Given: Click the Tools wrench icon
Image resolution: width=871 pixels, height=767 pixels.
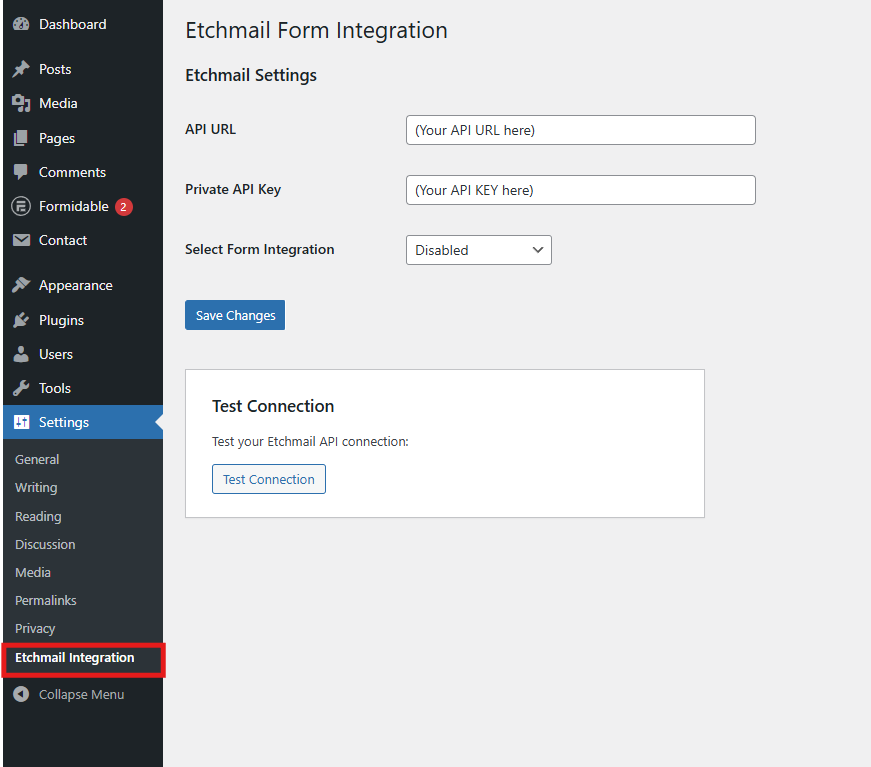Looking at the screenshot, I should [x=21, y=388].
